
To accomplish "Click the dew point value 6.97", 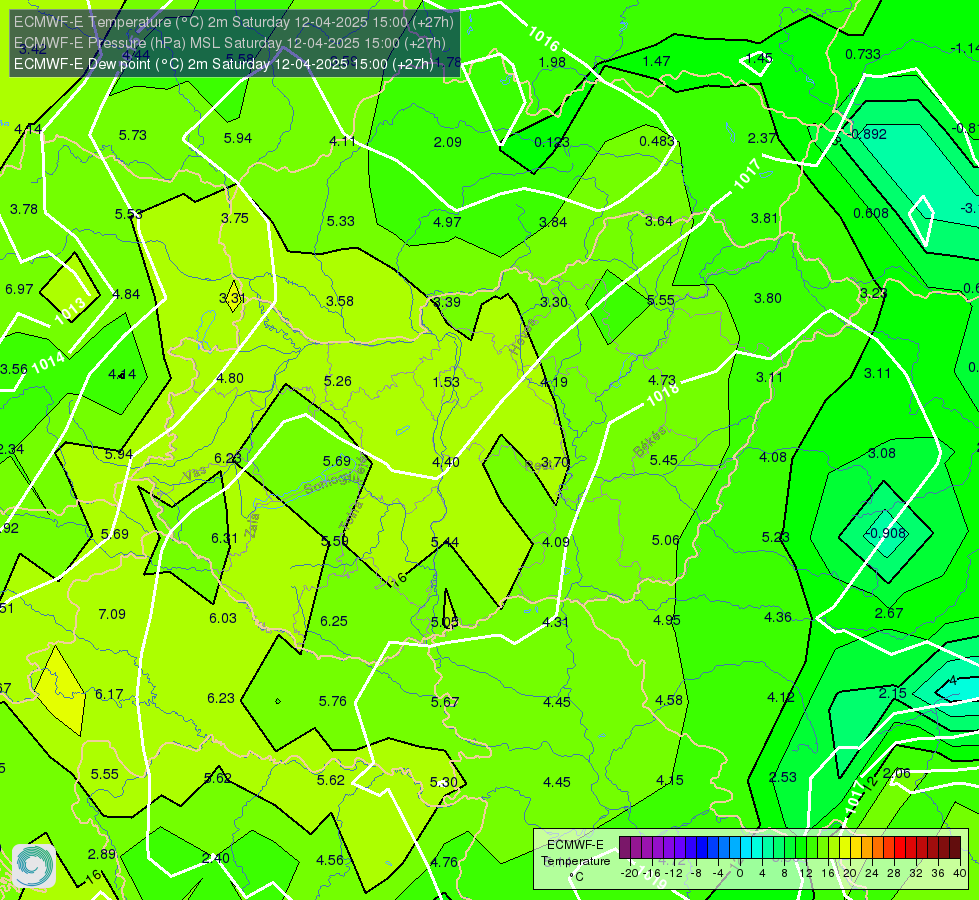I will pos(19,289).
